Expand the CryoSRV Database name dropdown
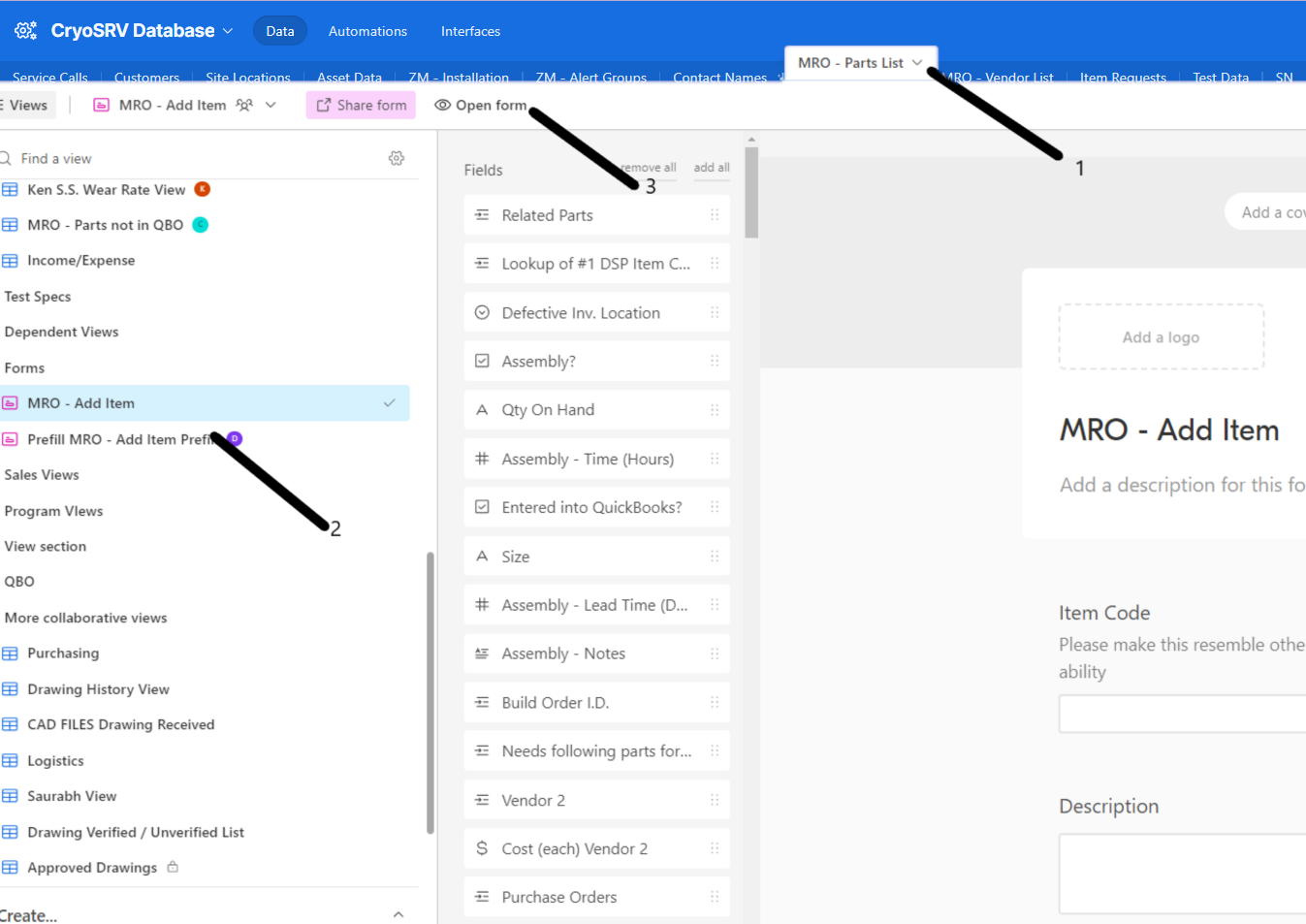This screenshot has width=1306, height=924. coord(228,31)
